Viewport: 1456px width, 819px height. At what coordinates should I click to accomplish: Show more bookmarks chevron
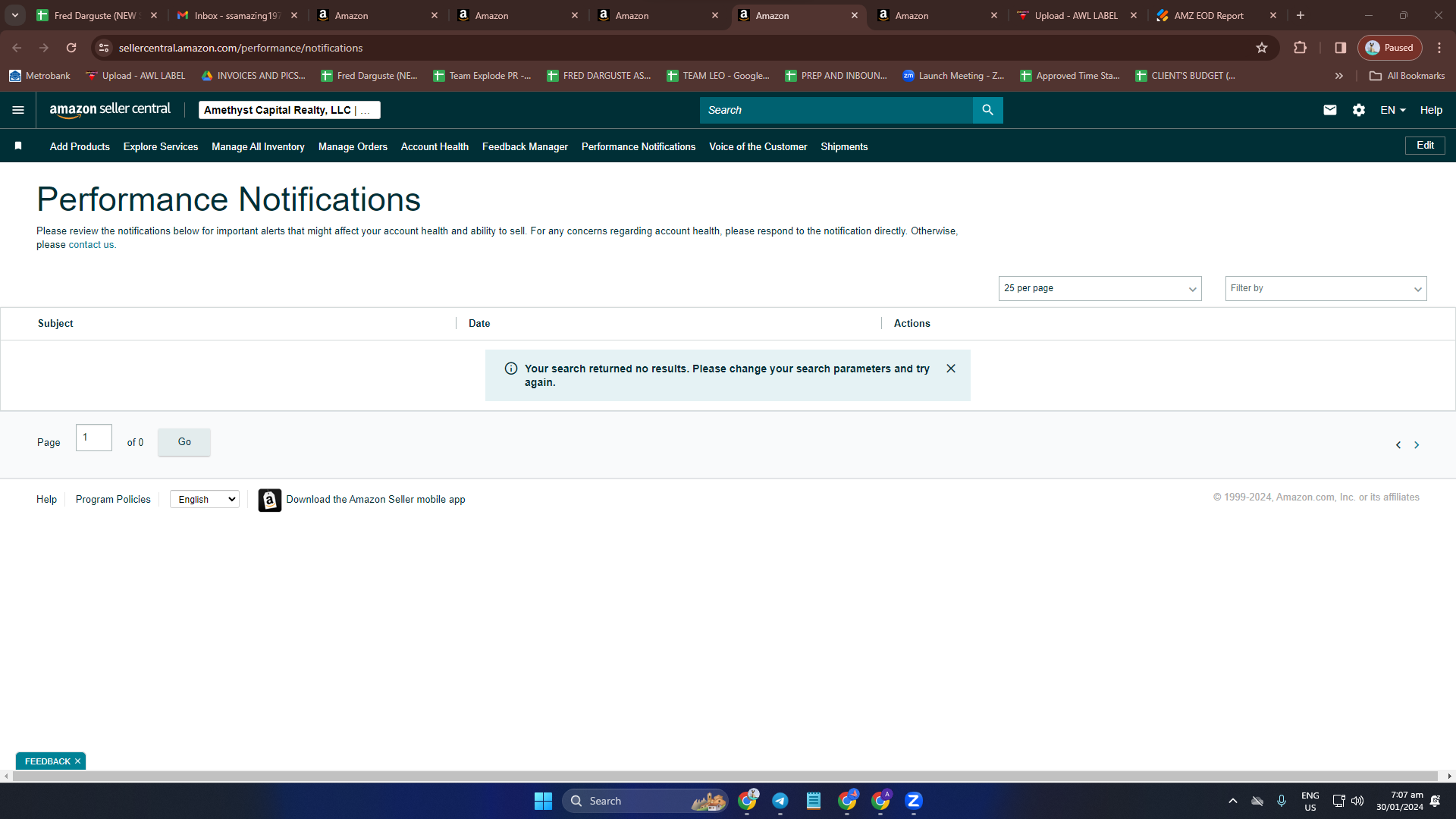1338,76
